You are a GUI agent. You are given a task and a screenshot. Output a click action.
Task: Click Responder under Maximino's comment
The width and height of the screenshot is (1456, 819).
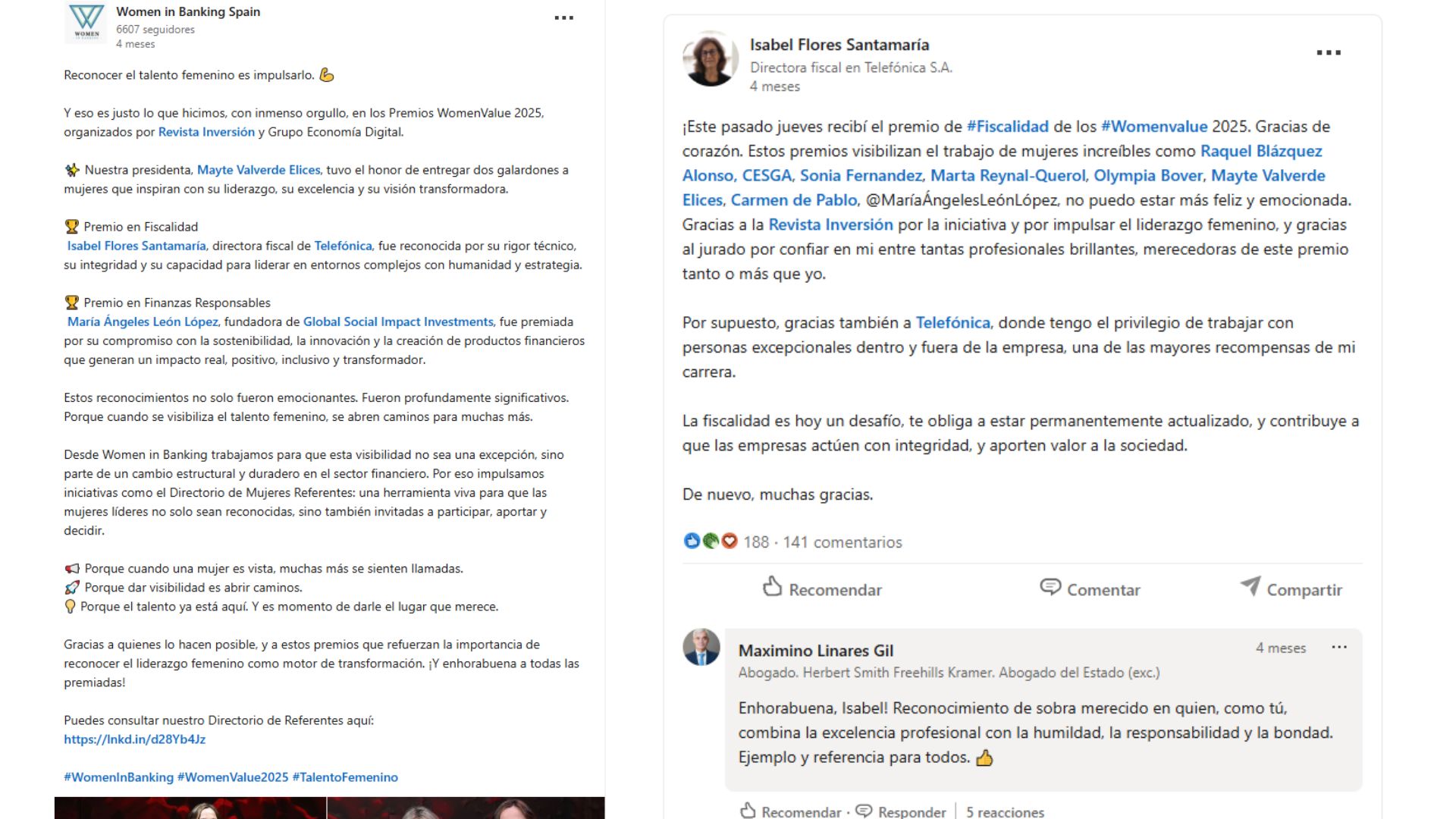901,811
